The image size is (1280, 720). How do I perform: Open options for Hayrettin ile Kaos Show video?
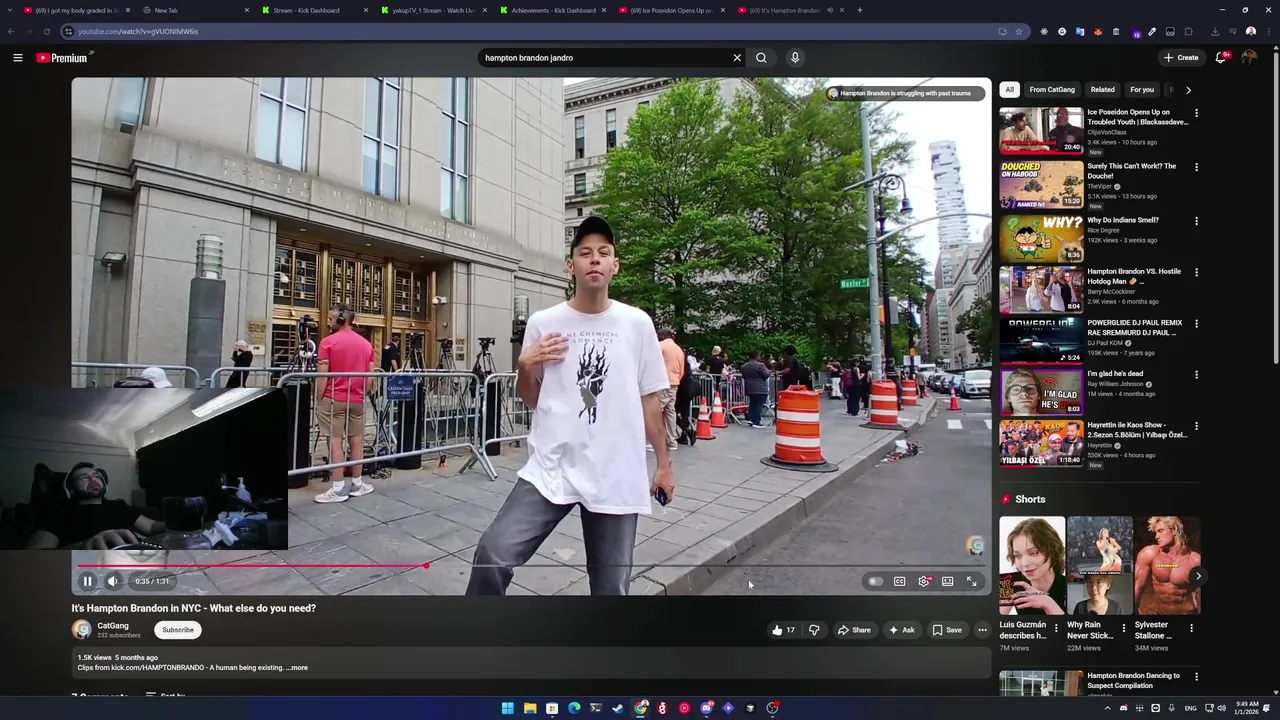1196,426
